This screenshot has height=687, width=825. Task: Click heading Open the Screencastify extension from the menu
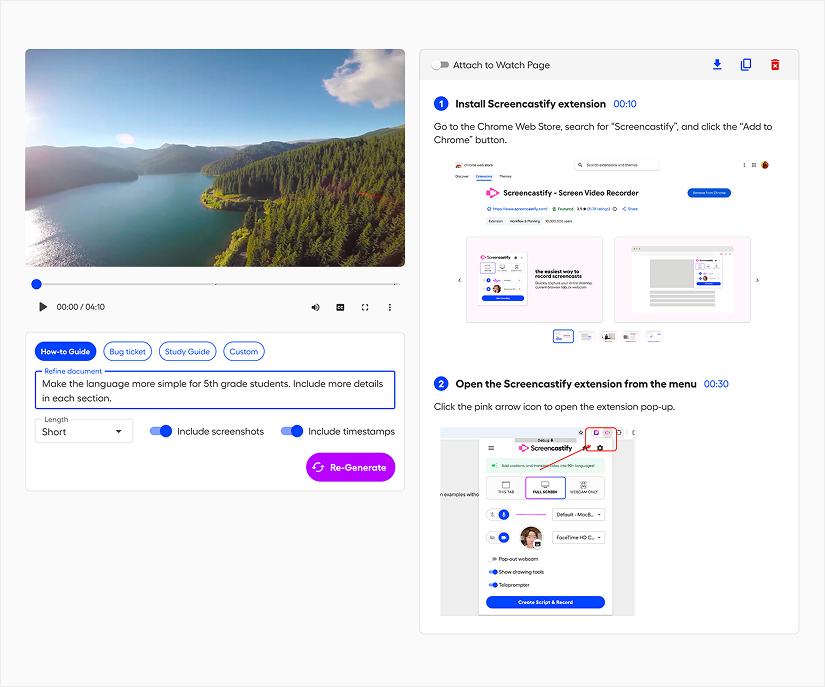(576, 384)
